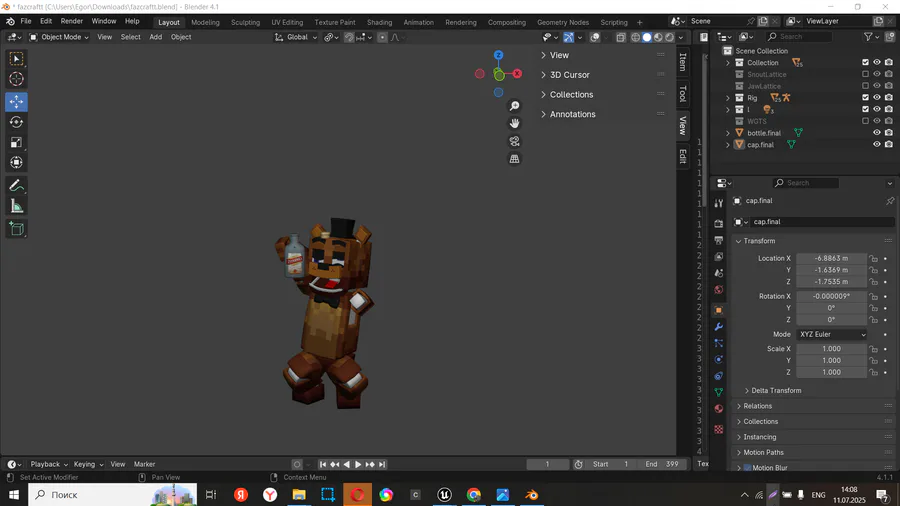Activate the Scale tool
The image size is (900, 506).
click(16, 142)
